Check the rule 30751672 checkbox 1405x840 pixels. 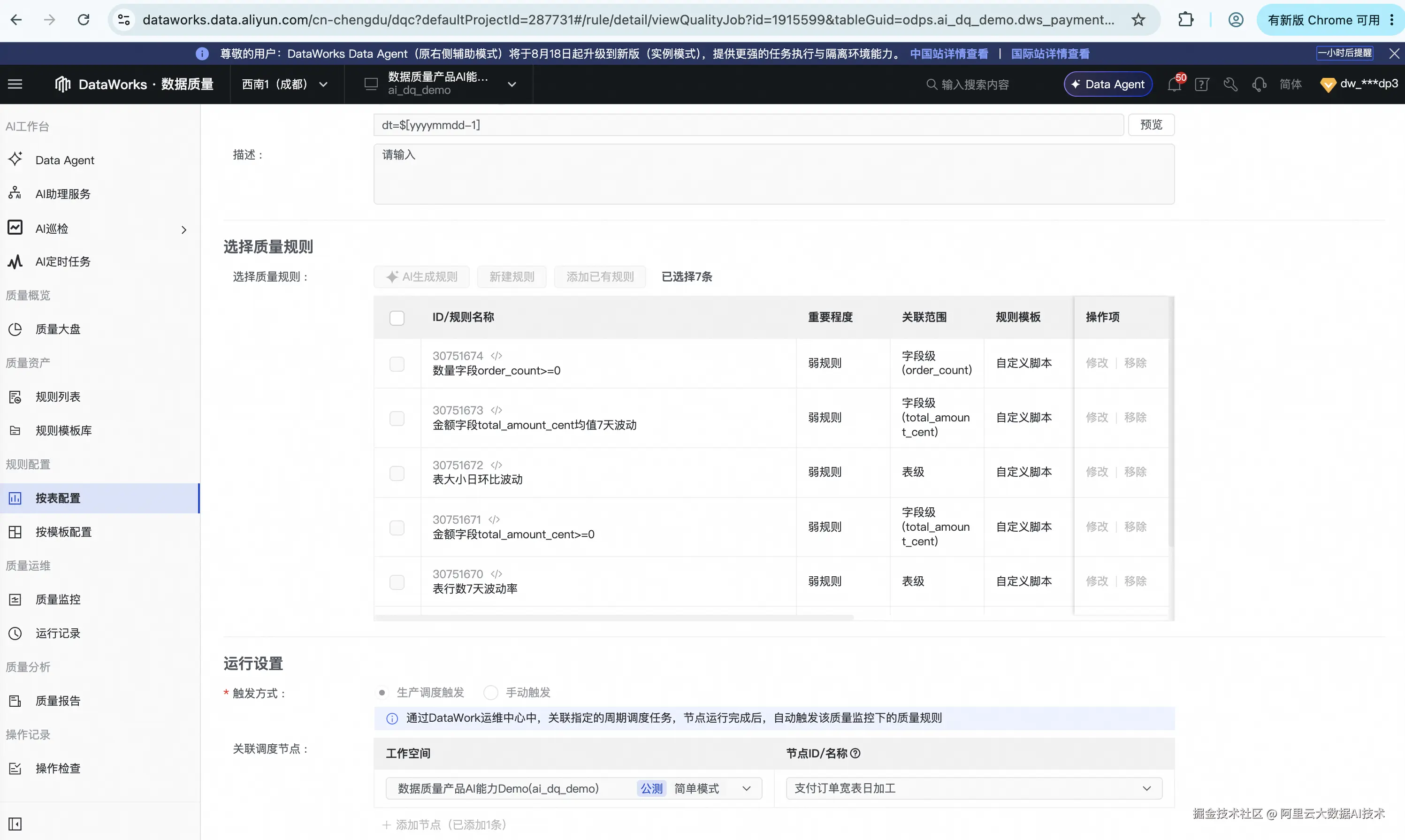pos(397,473)
